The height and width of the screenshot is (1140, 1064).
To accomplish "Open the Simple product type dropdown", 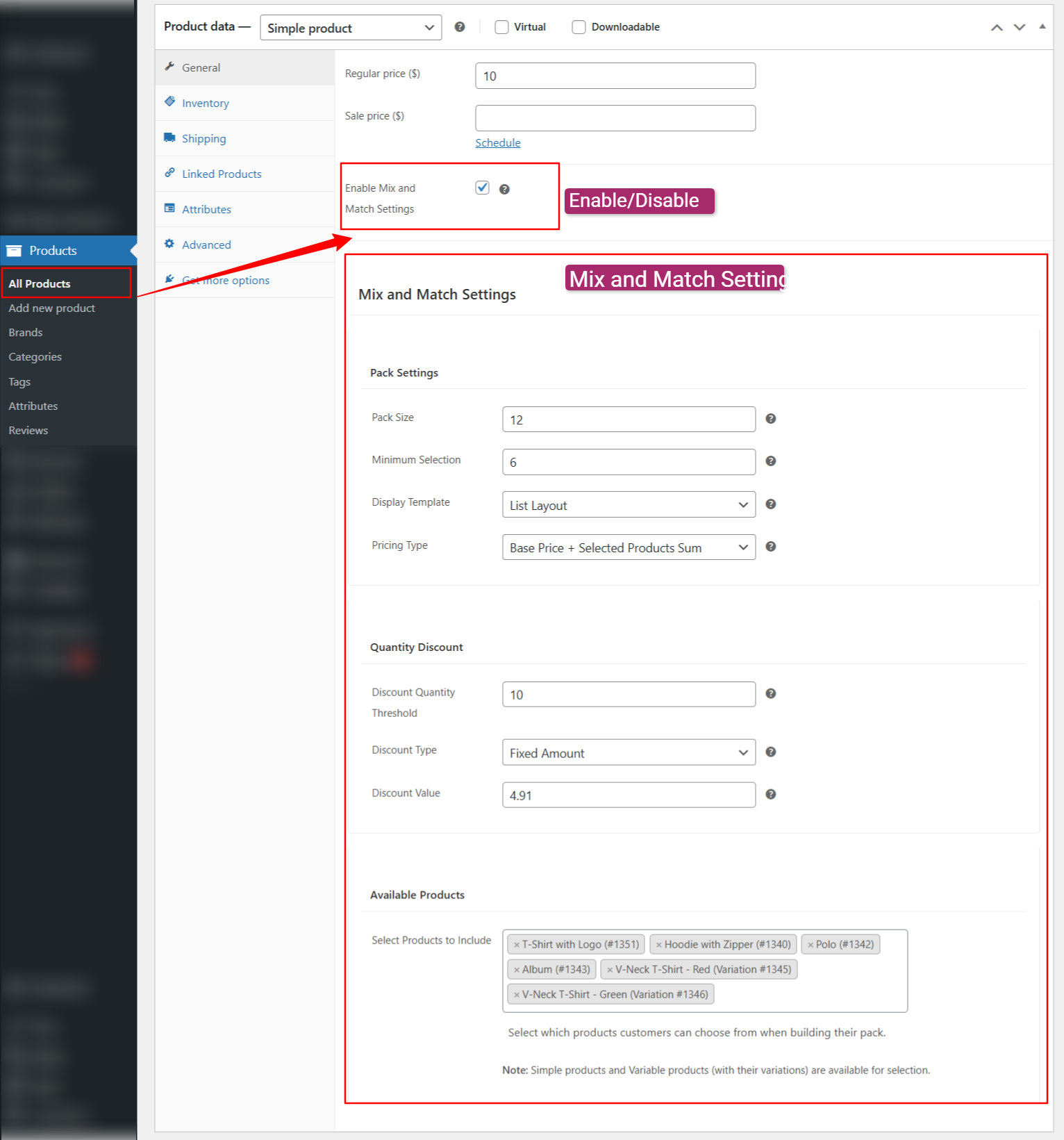I will coord(351,28).
